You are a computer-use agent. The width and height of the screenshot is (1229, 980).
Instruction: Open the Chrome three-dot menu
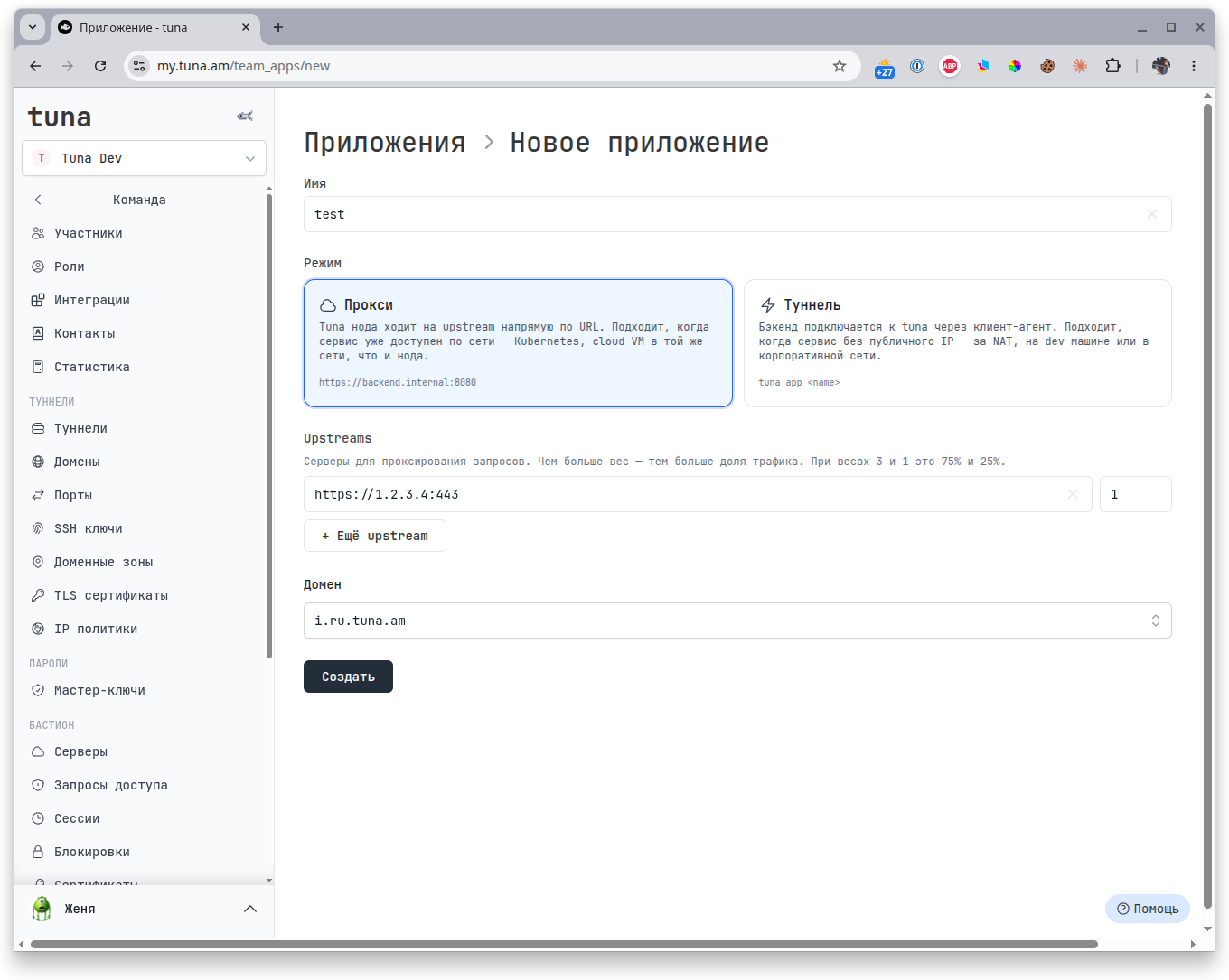click(1194, 66)
